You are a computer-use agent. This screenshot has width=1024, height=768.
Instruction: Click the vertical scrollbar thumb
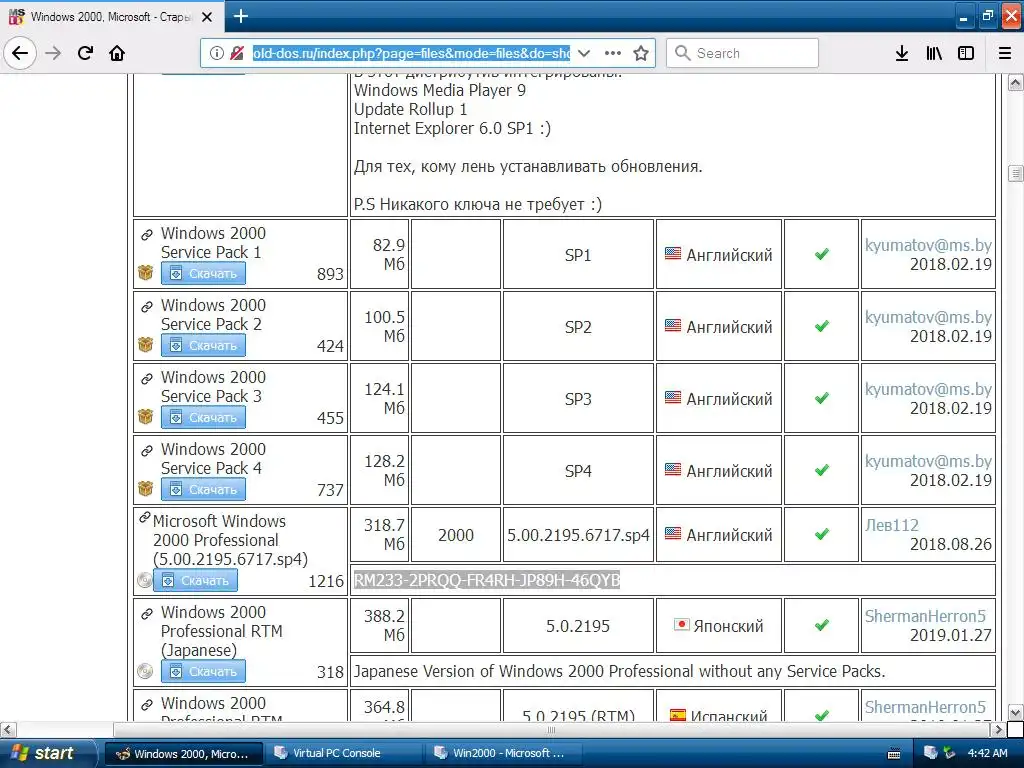[x=1016, y=173]
